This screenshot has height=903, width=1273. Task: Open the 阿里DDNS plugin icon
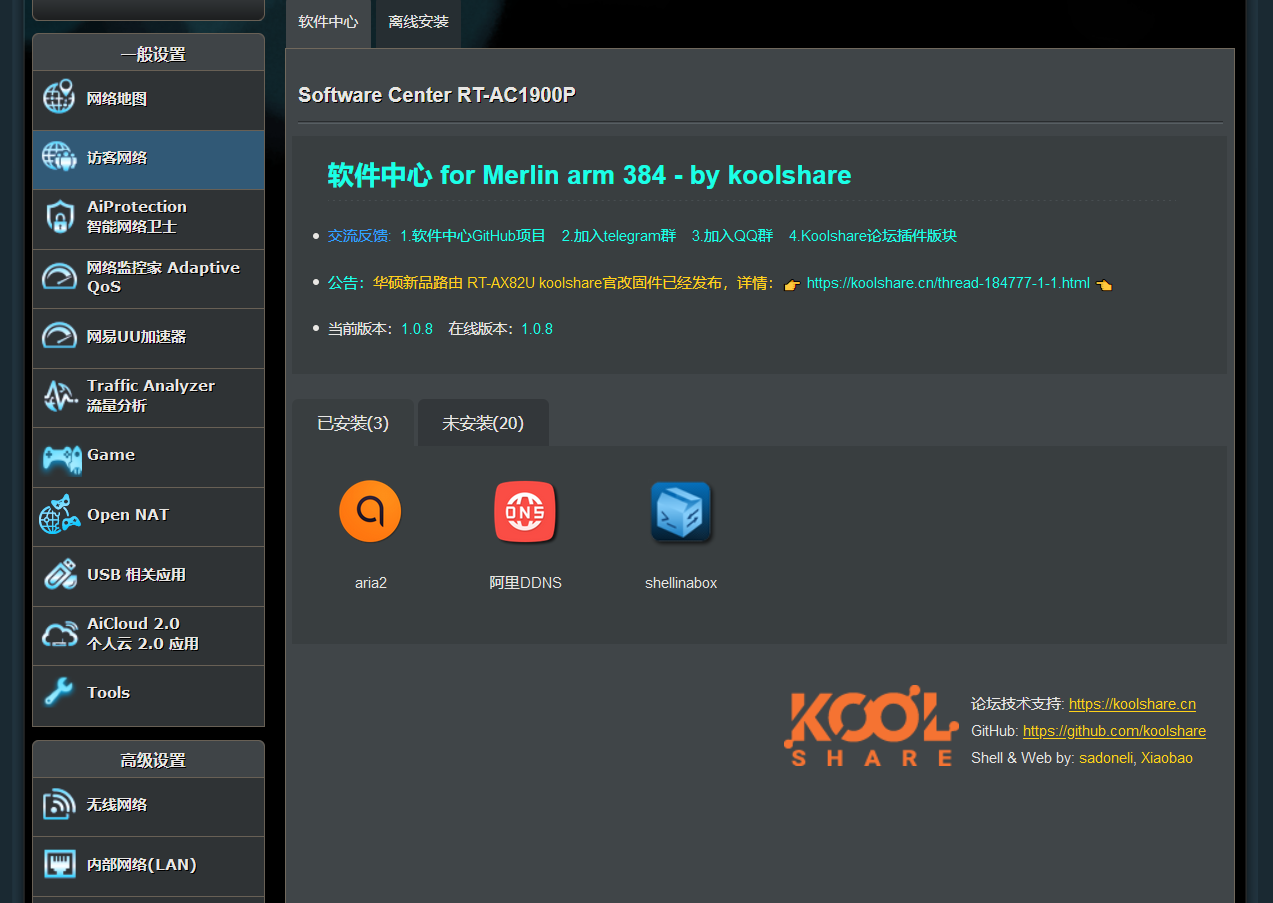pyautogui.click(x=525, y=512)
